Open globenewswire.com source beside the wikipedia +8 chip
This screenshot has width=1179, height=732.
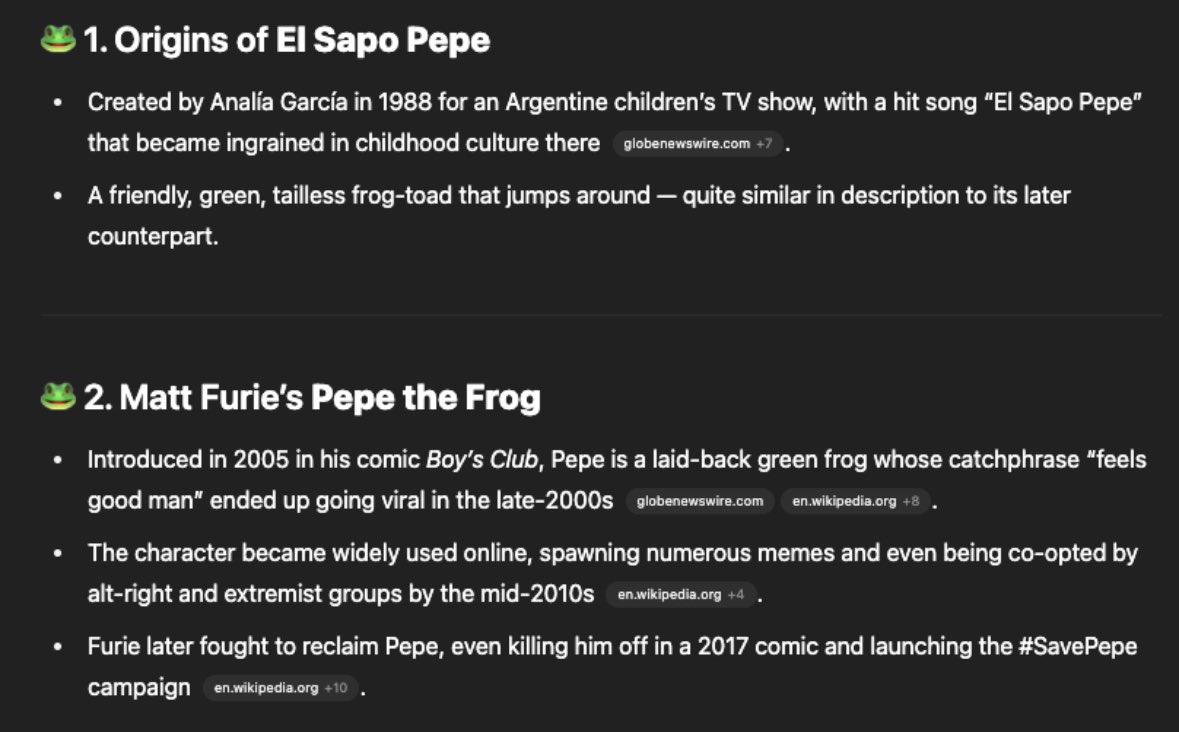(699, 501)
